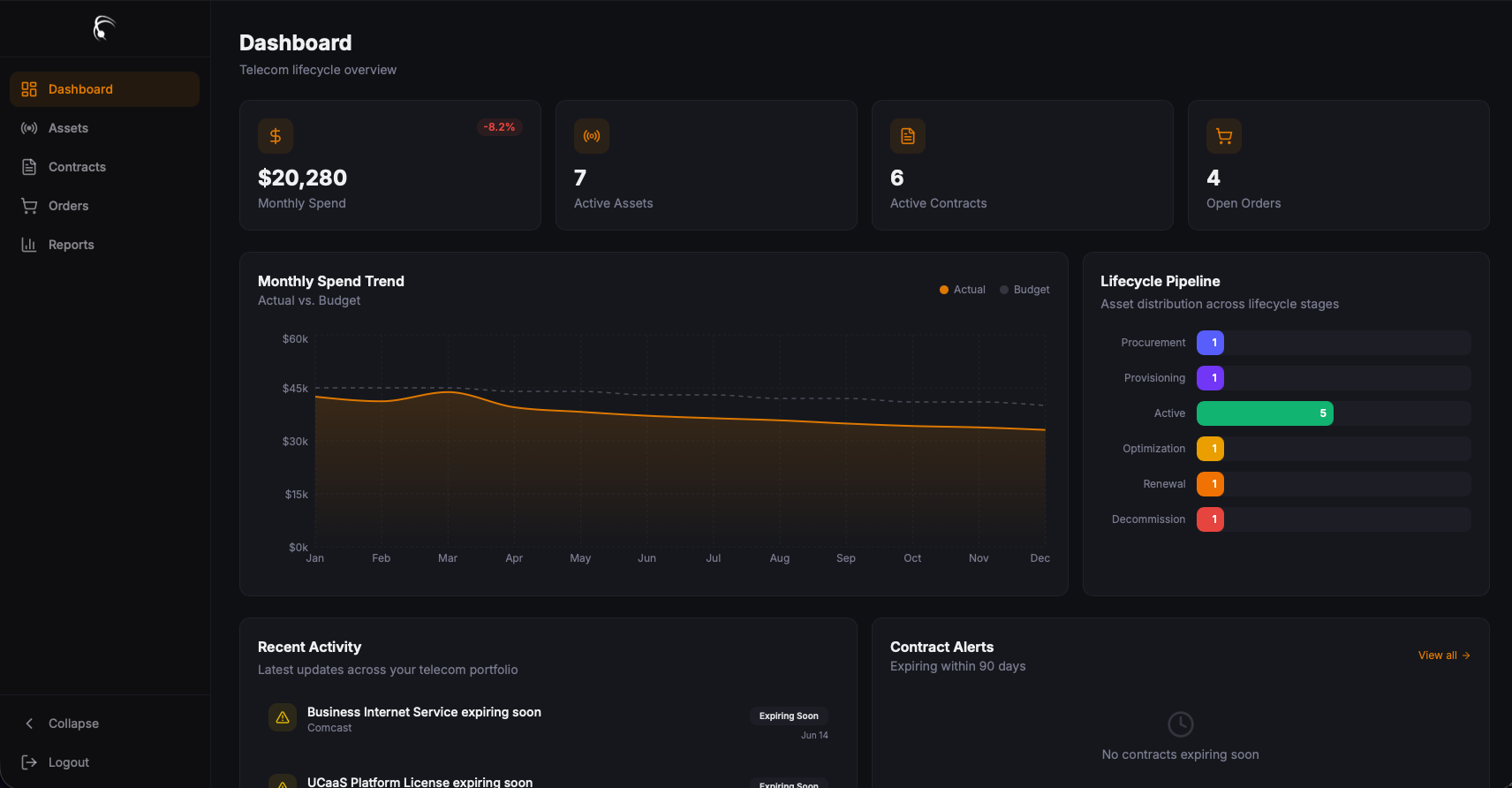Open the Contracts section

(104, 167)
